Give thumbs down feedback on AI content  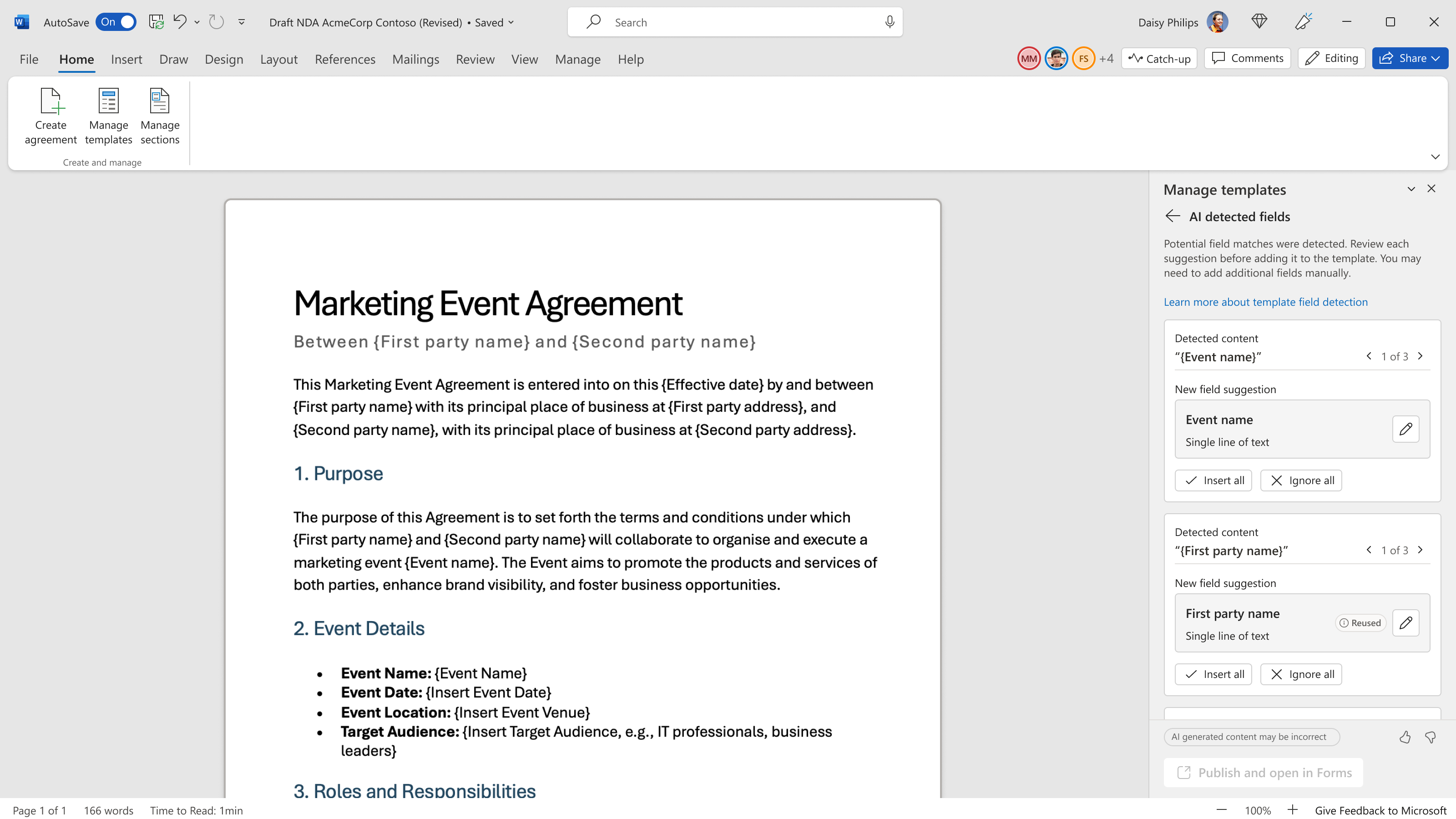[1431, 737]
